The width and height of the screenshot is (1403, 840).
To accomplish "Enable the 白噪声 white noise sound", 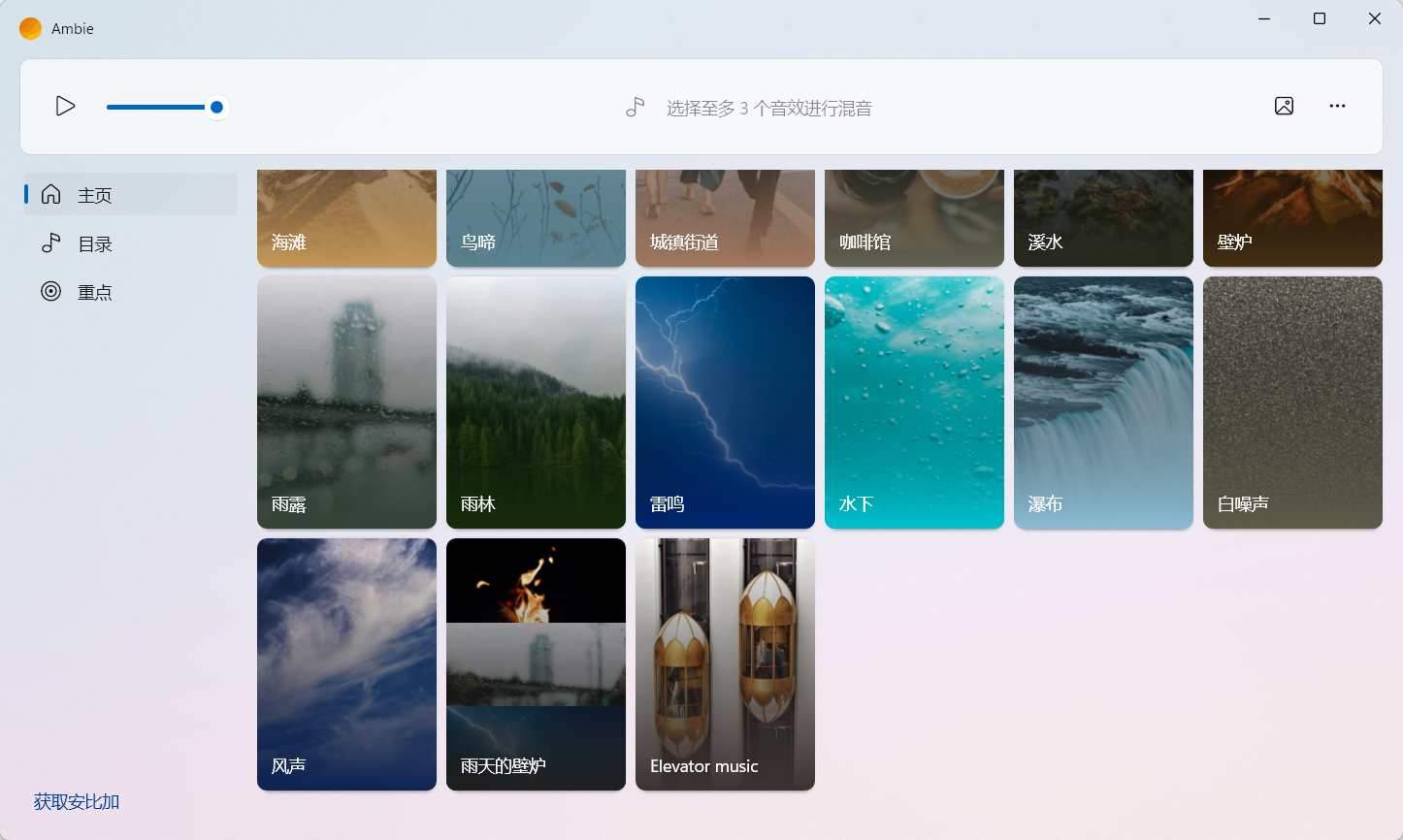I will (1292, 403).
